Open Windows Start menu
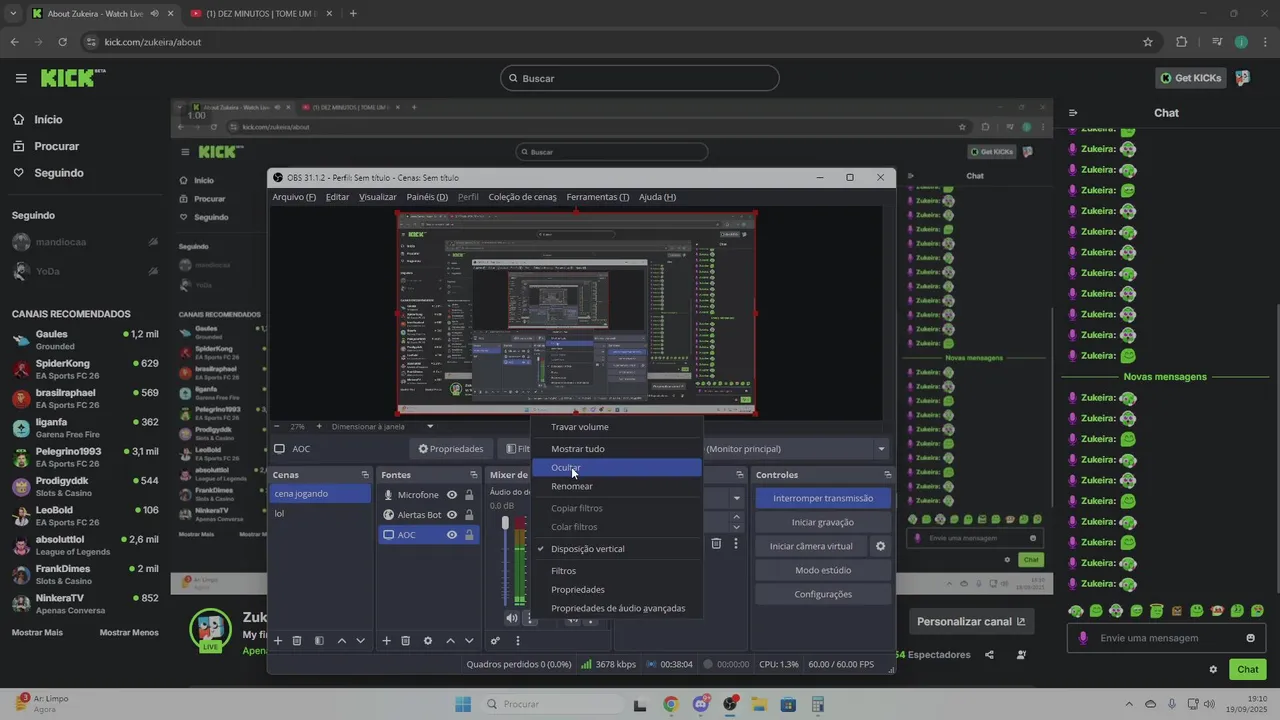Image resolution: width=1280 pixels, height=720 pixels. [463, 704]
